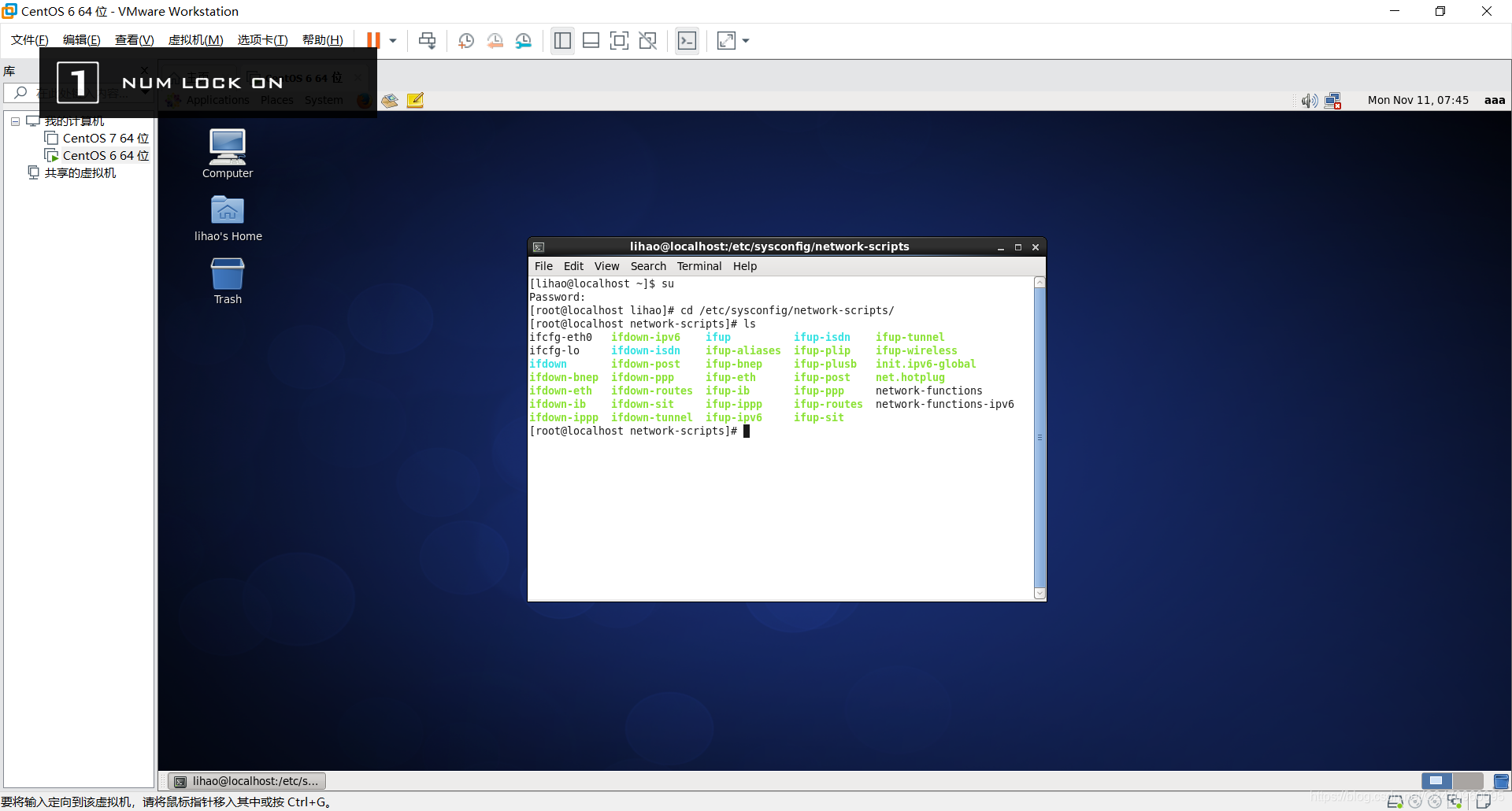This screenshot has height=811, width=1512.
Task: Open the Computer desktop icon
Action: coord(228,154)
